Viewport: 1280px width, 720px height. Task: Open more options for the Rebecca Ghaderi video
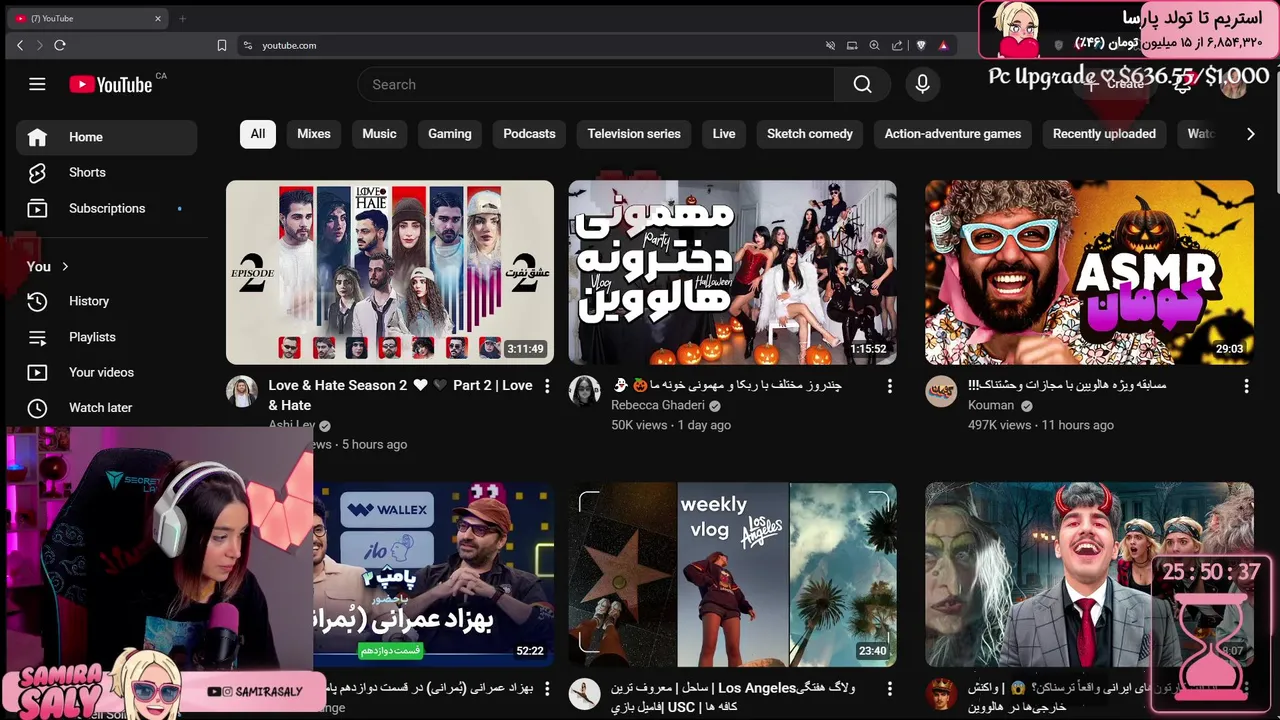890,386
